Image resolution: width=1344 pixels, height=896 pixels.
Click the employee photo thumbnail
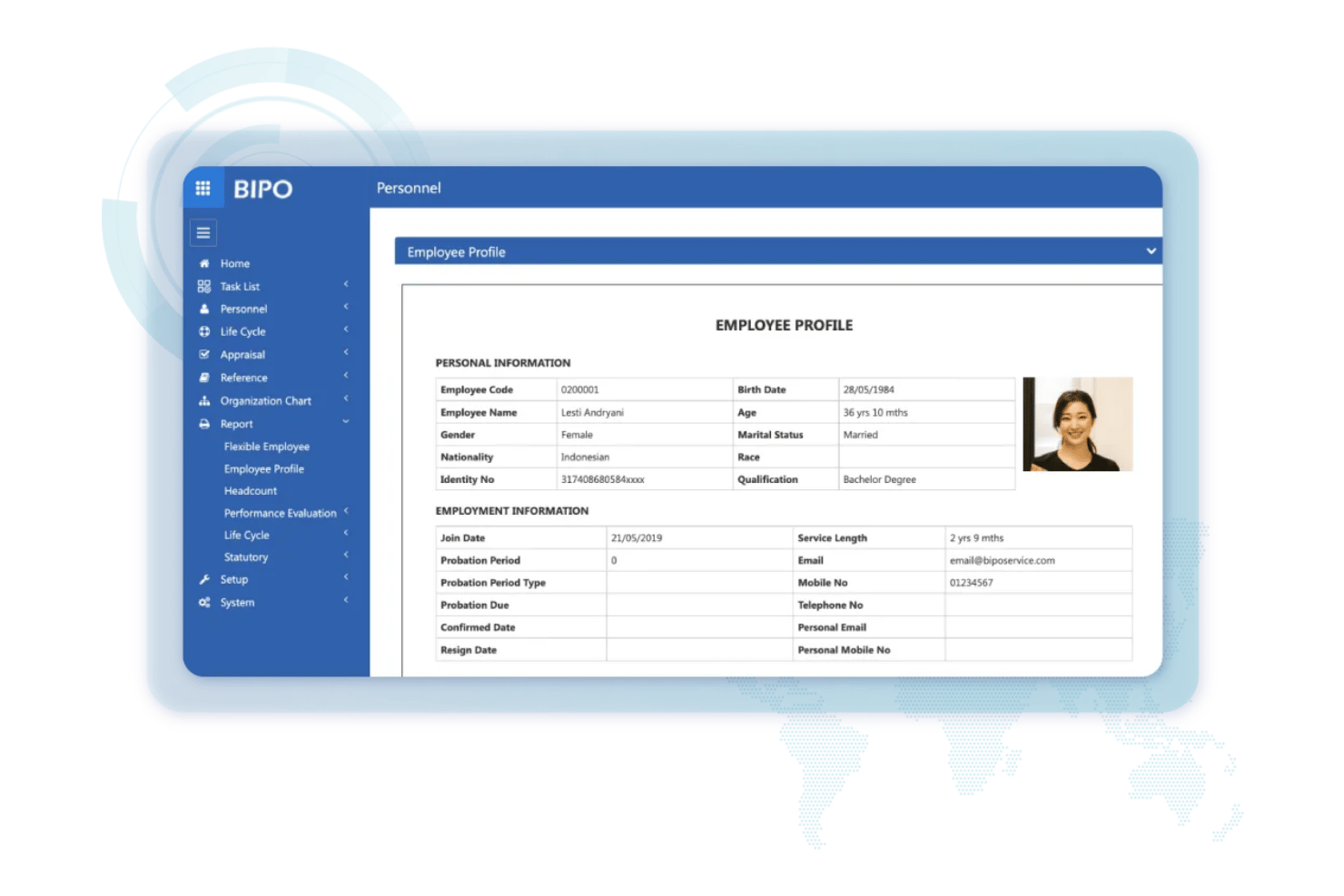[x=1078, y=424]
